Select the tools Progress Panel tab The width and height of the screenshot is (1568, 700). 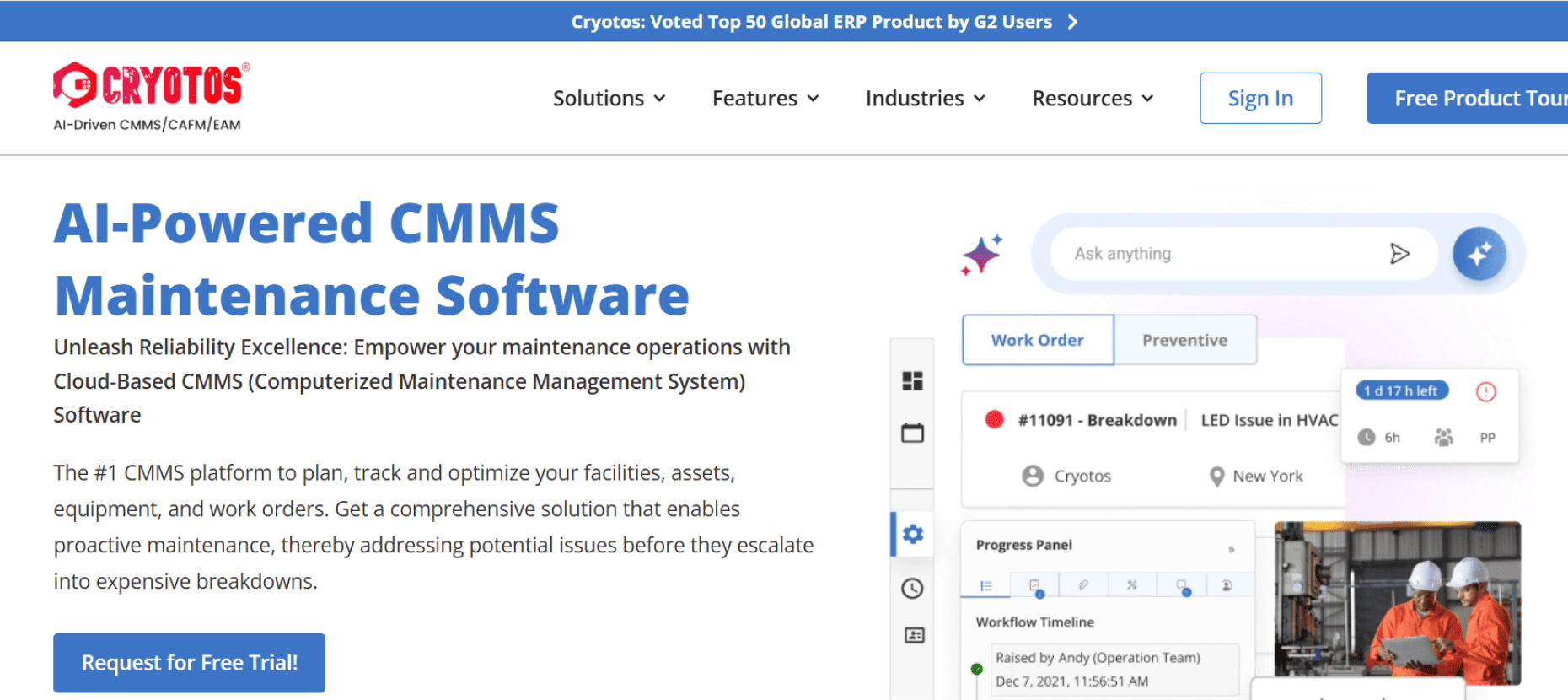1132,584
